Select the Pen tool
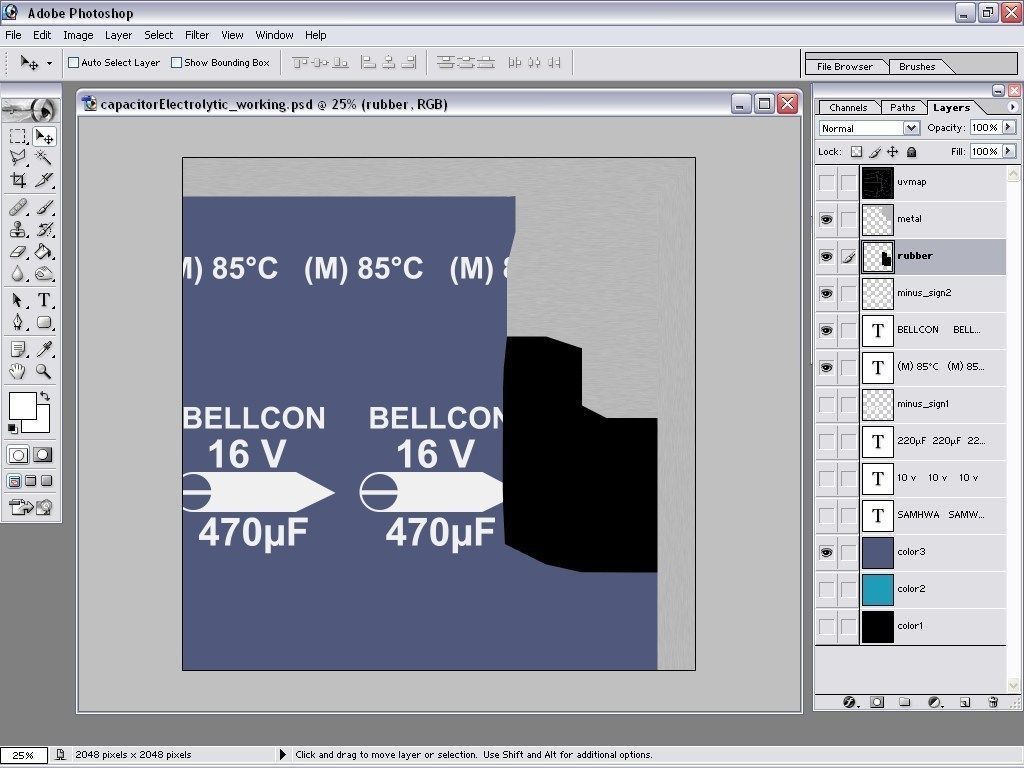 pos(18,322)
